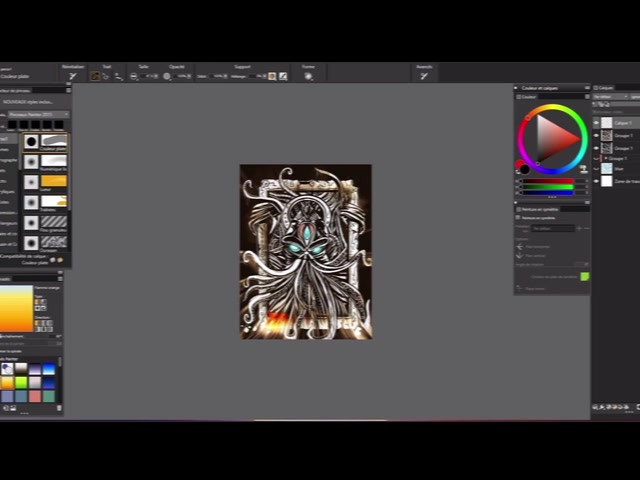Click the Plan vertical symmetry icon
The height and width of the screenshot is (480, 640).
(520, 256)
